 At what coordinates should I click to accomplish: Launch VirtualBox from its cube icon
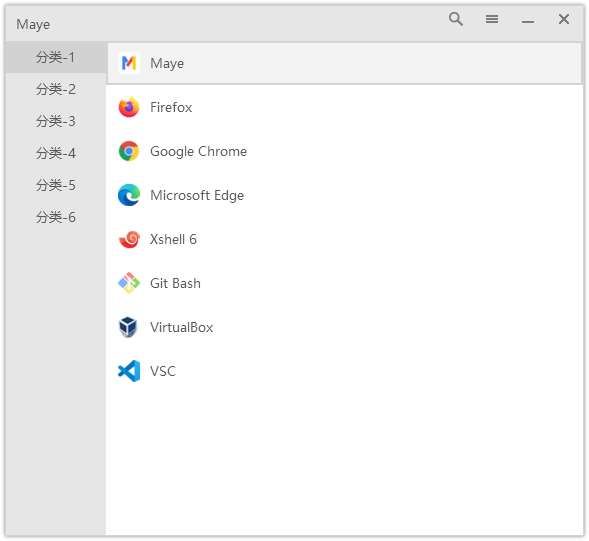(129, 327)
